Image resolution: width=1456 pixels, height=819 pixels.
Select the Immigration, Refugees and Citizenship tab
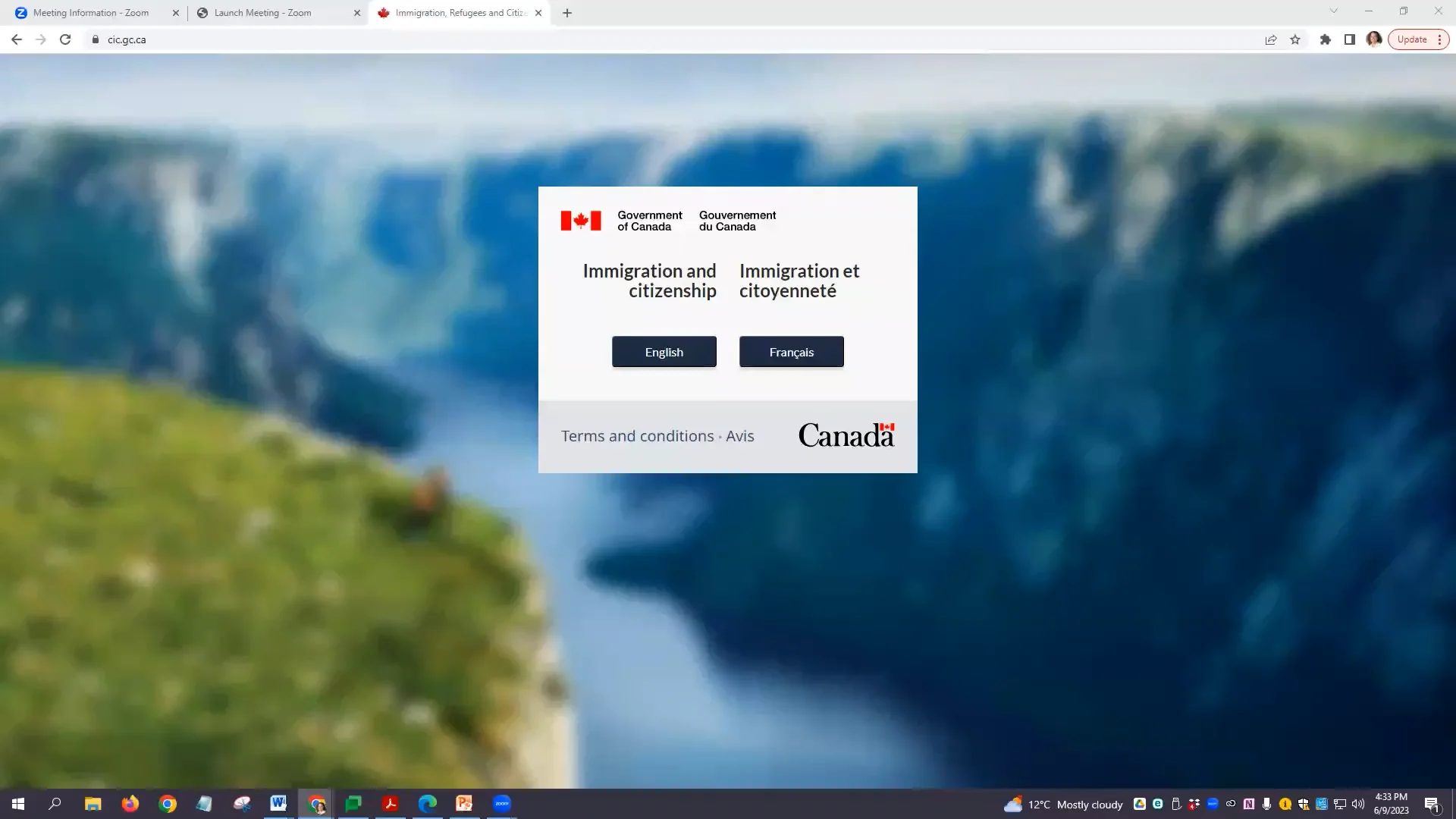(460, 13)
